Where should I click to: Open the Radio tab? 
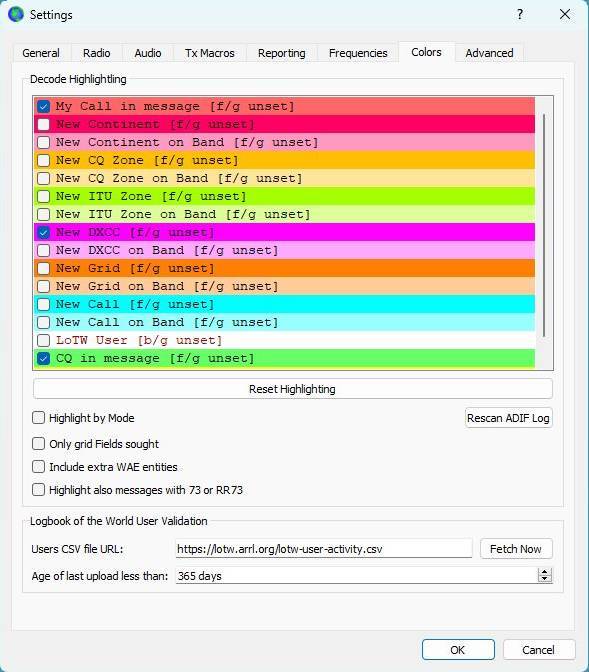click(96, 53)
